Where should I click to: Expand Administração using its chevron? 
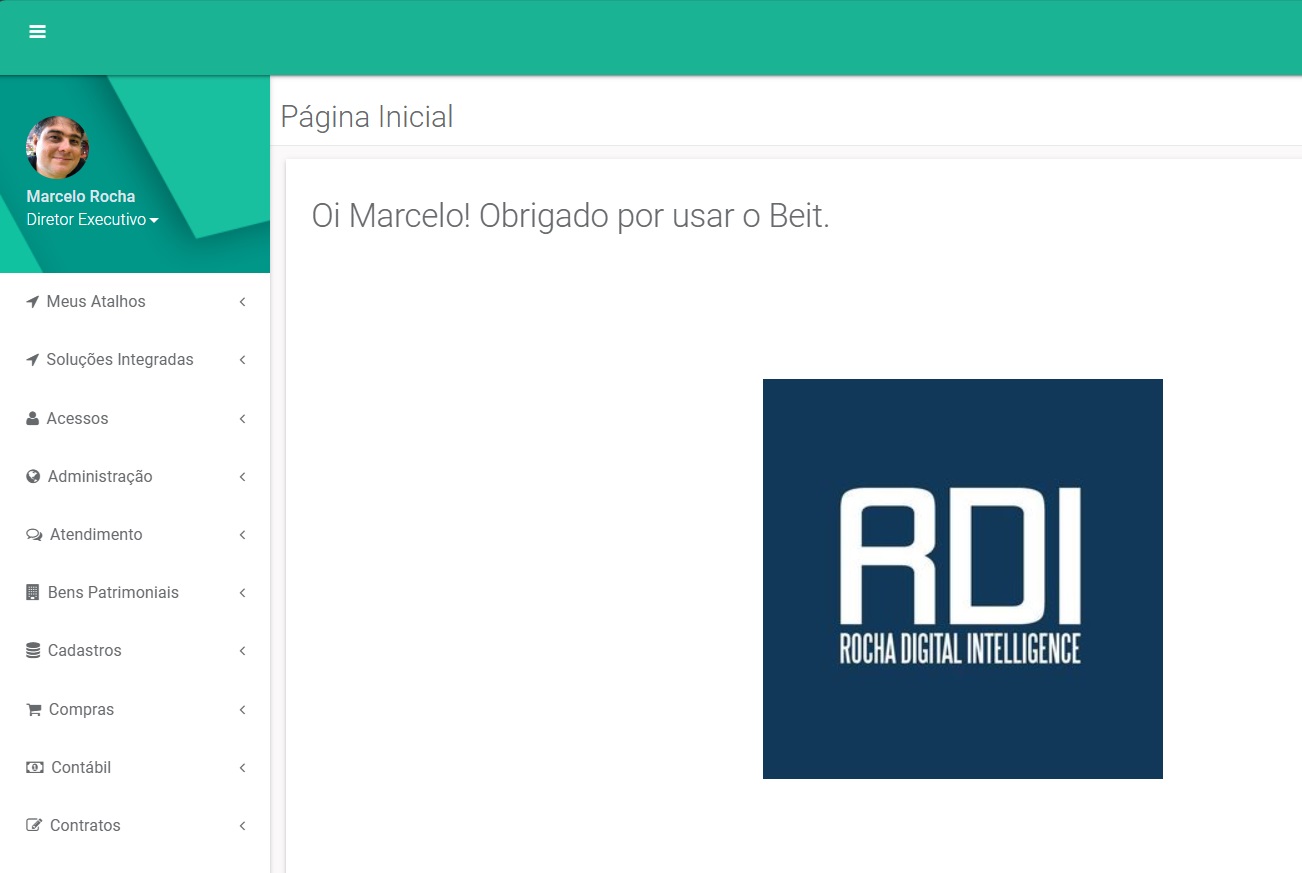242,476
